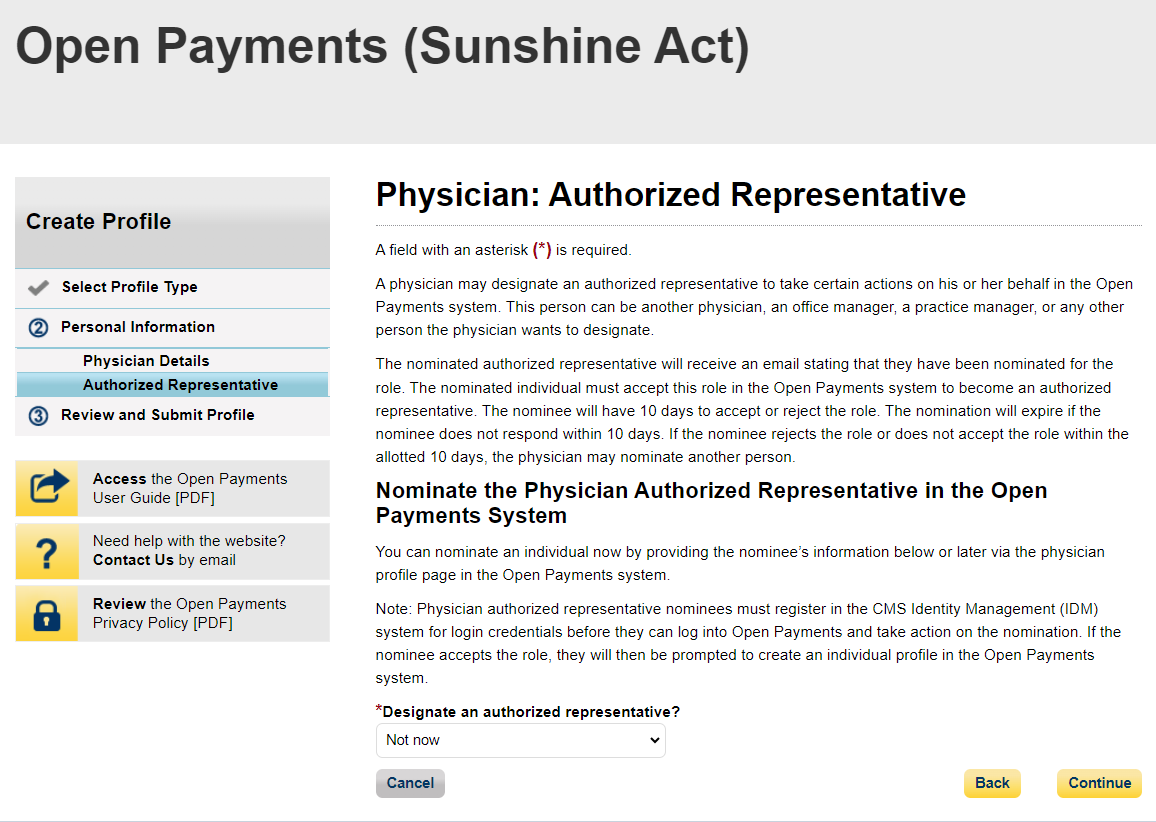1156x822 pixels.
Task: Click the step 2 circle icon
Action: pyautogui.click(x=39, y=328)
